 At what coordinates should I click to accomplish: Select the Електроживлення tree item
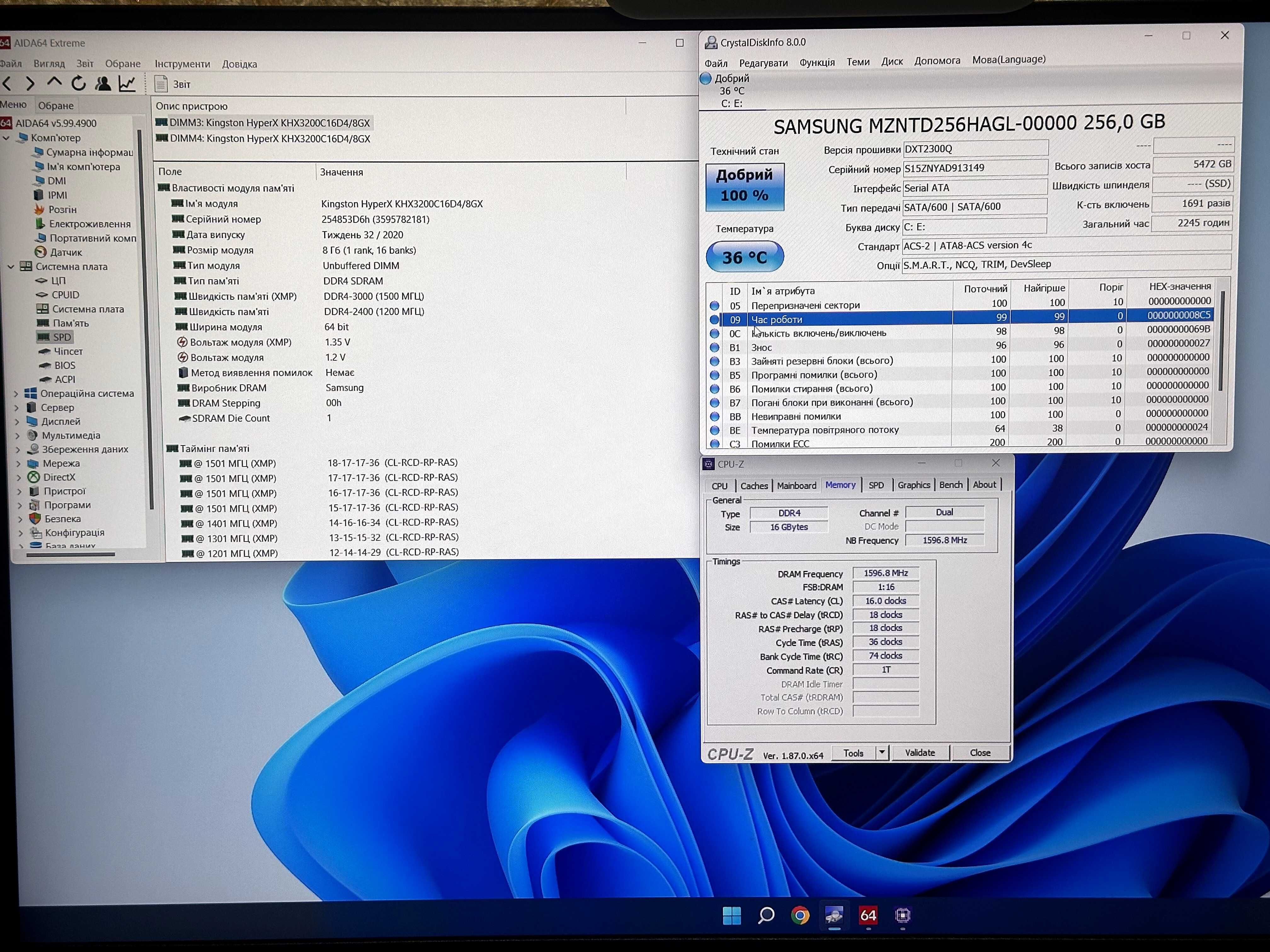83,224
